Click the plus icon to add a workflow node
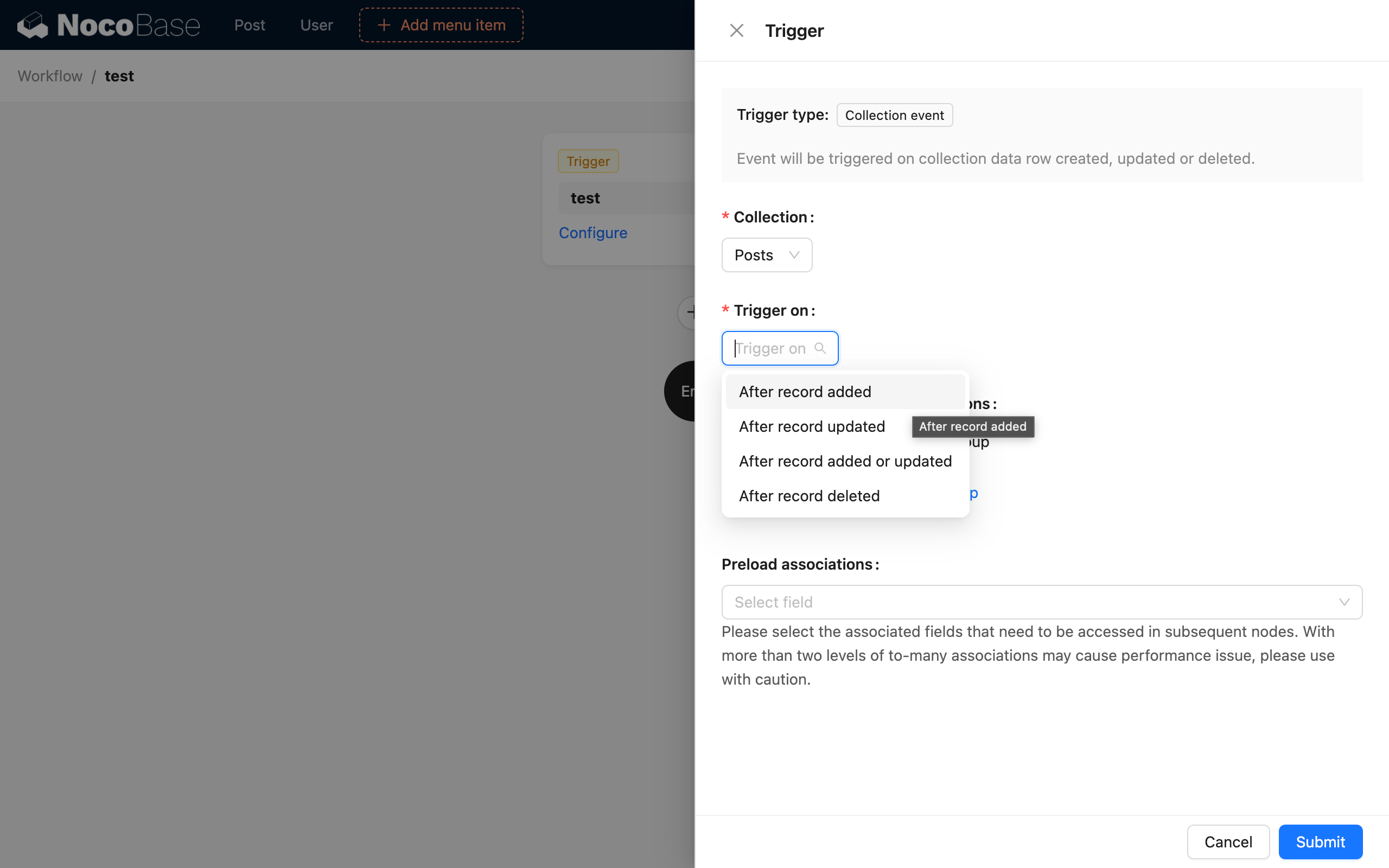The image size is (1389, 868). pos(693,313)
